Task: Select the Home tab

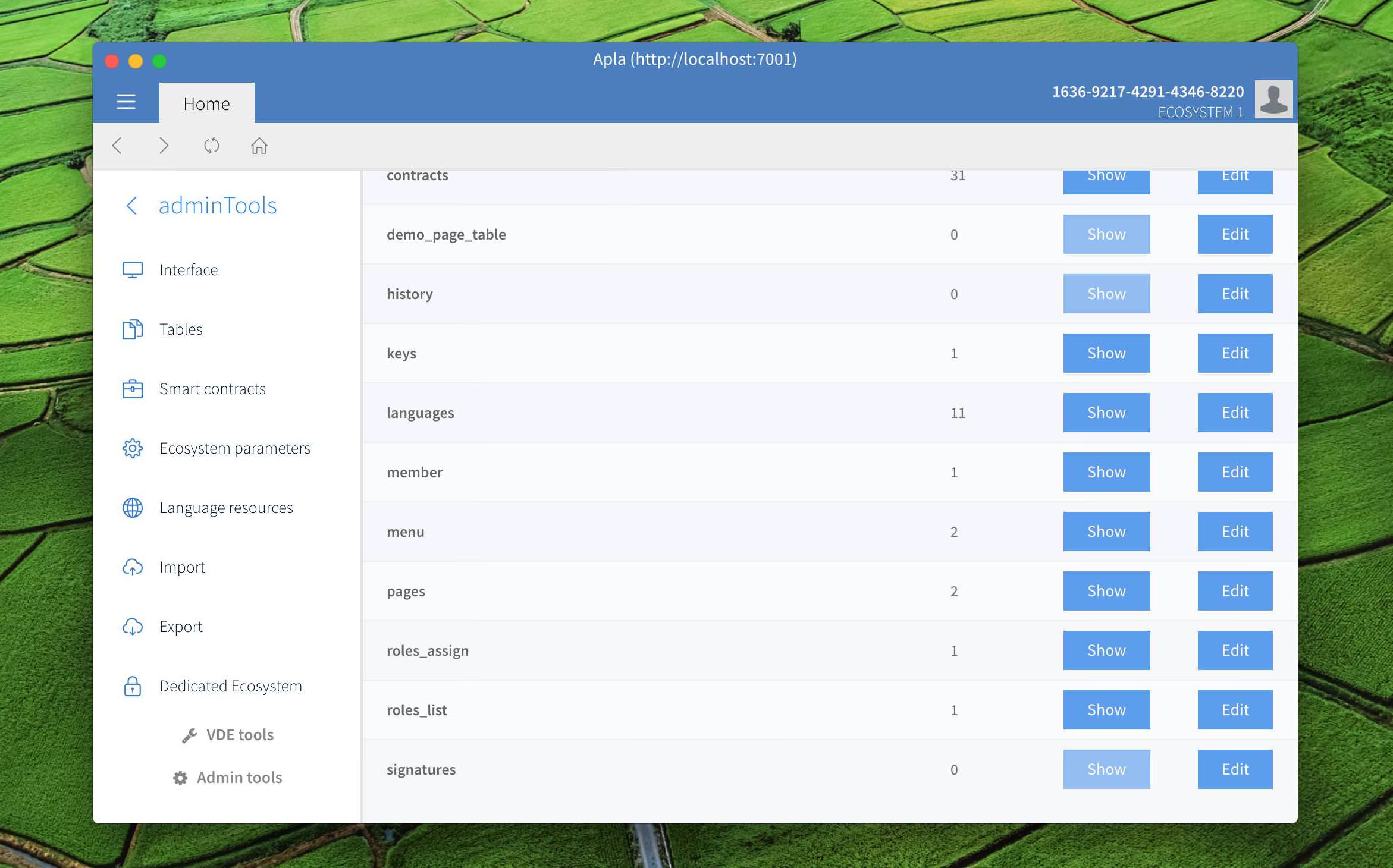Action: (x=206, y=103)
